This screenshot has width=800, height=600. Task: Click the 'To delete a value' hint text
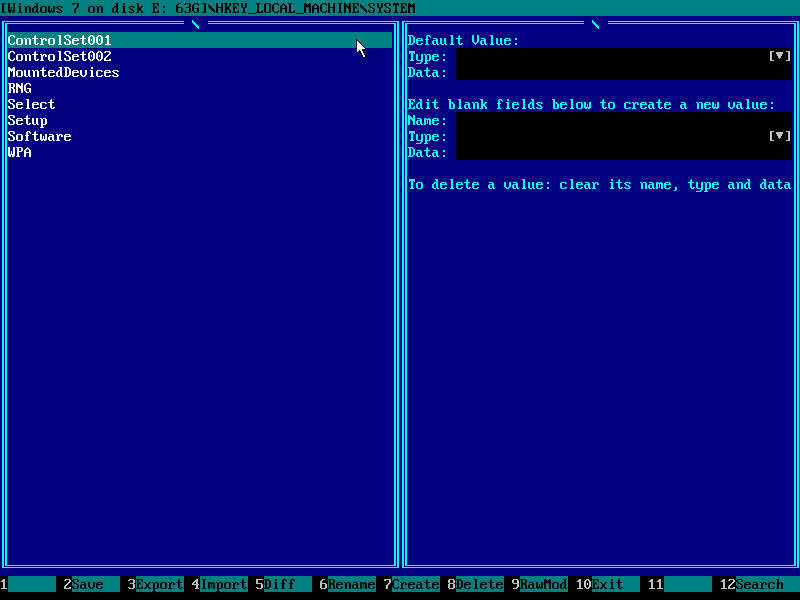[x=599, y=184]
